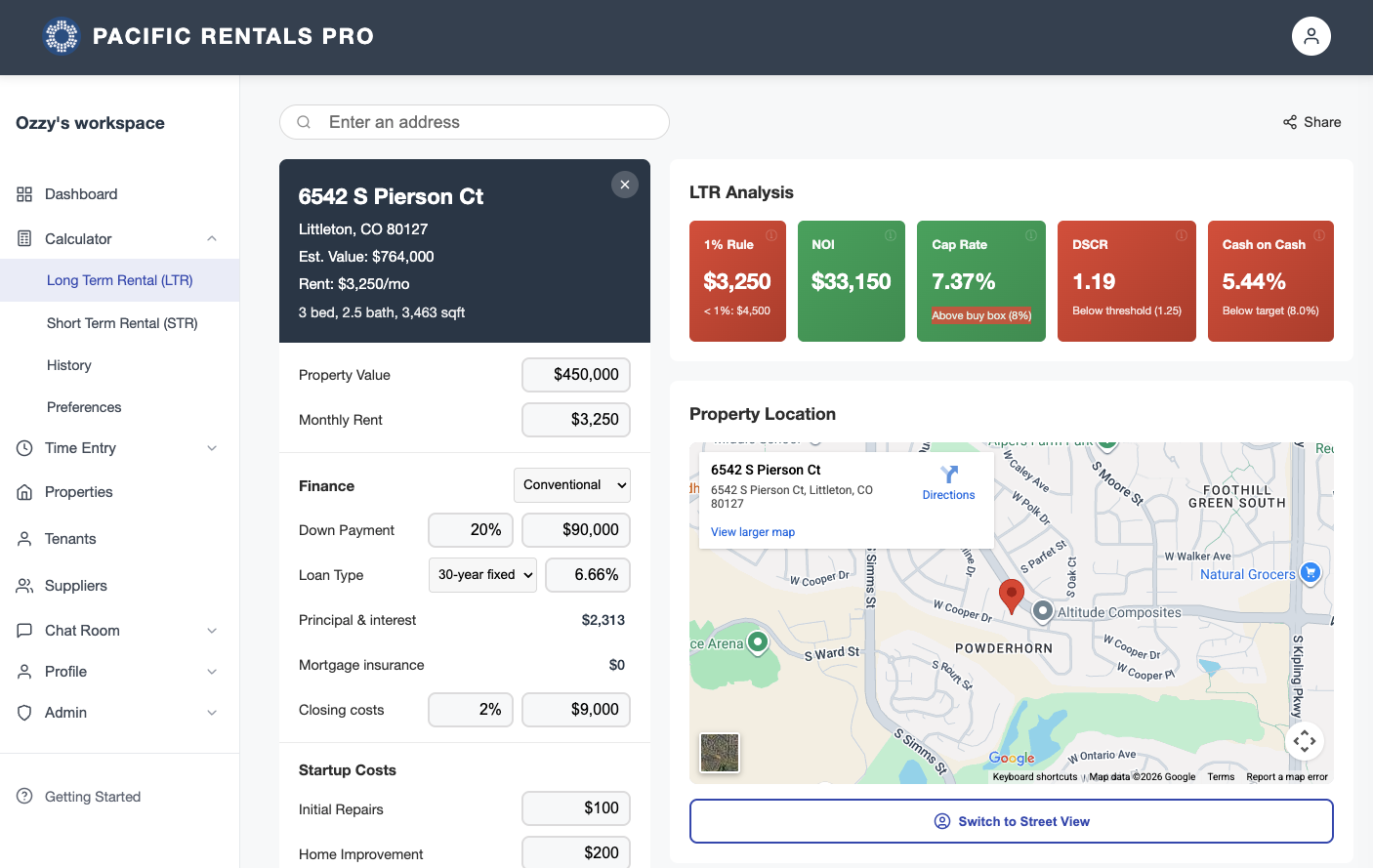Click the Time Entry clock icon
The width and height of the screenshot is (1373, 868).
(x=23, y=447)
